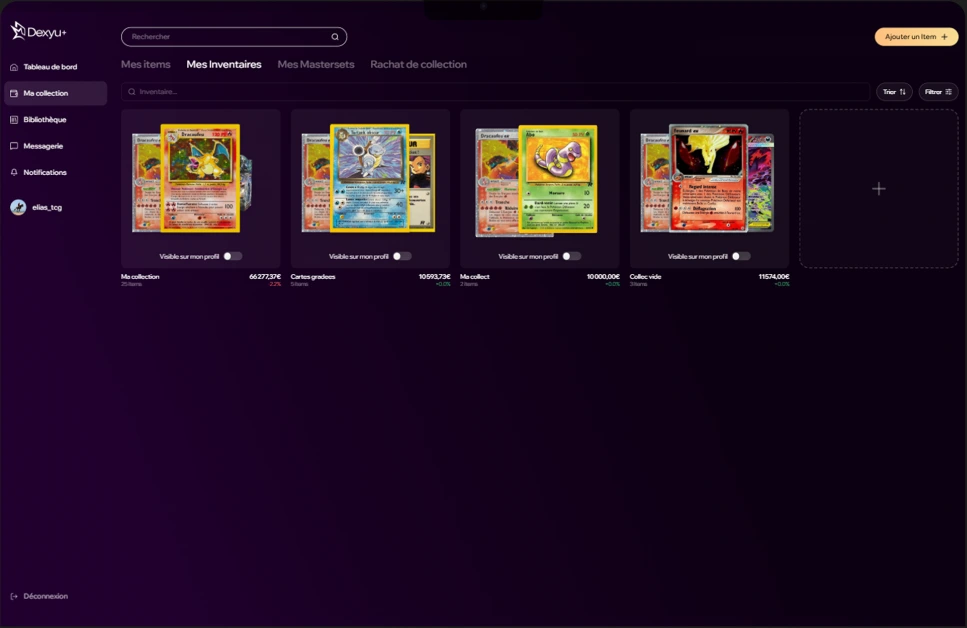Image resolution: width=967 pixels, height=628 pixels.
Task: Click the Ajouter un Item button
Action: coord(916,37)
